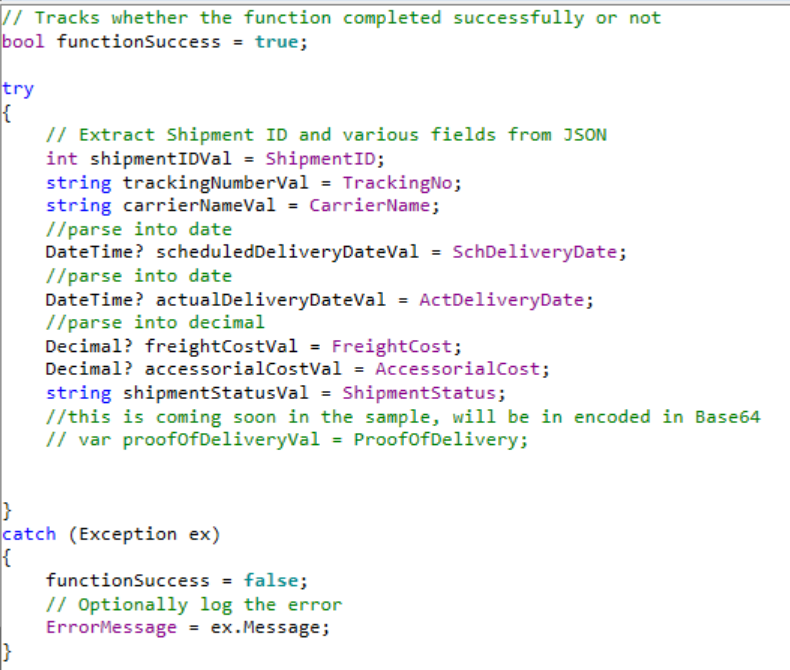Click the 'functionSuccess' variable in the bool declaration
The height and width of the screenshot is (670, 790).
point(139,42)
